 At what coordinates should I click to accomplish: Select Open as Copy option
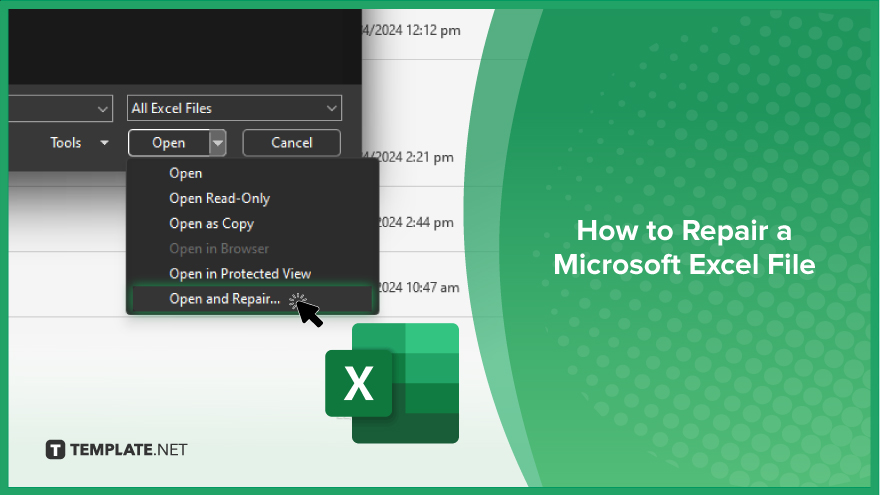click(x=253, y=223)
